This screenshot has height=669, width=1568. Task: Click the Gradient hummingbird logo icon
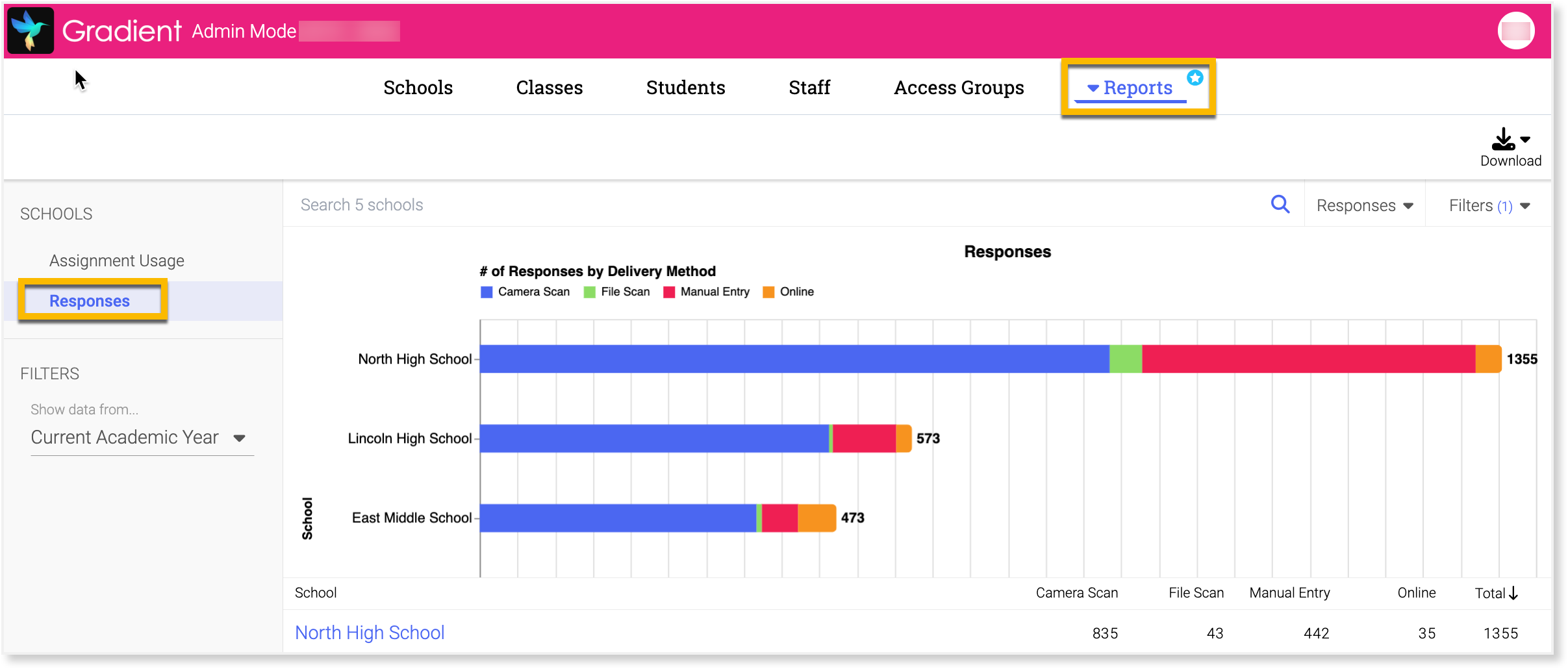31,31
